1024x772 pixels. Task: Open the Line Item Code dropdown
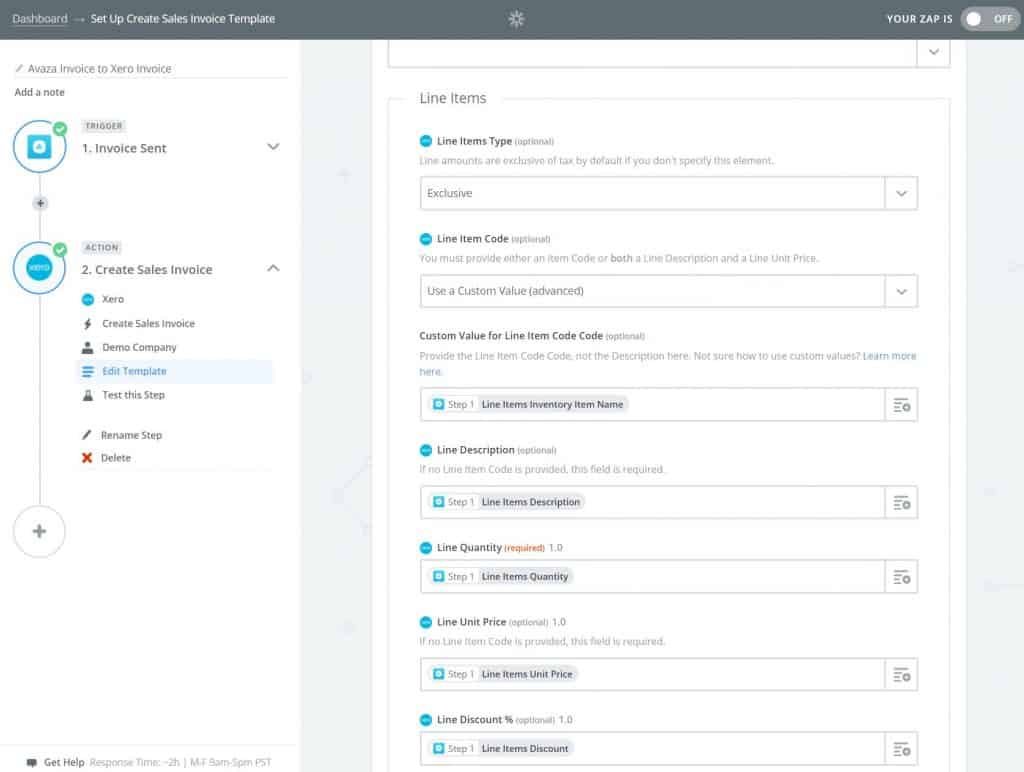coord(901,291)
